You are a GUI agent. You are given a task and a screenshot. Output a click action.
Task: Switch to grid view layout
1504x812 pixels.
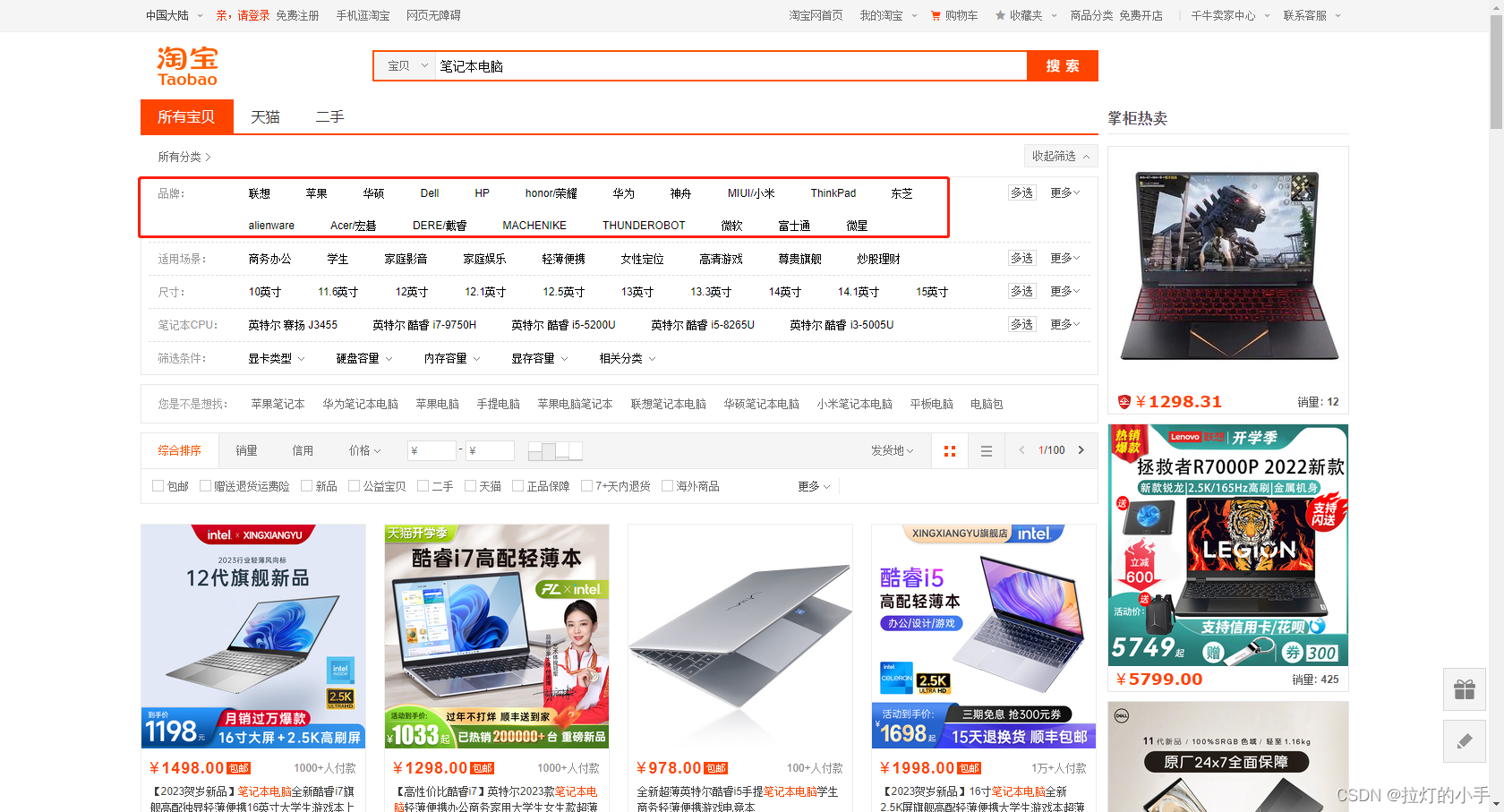[x=950, y=450]
